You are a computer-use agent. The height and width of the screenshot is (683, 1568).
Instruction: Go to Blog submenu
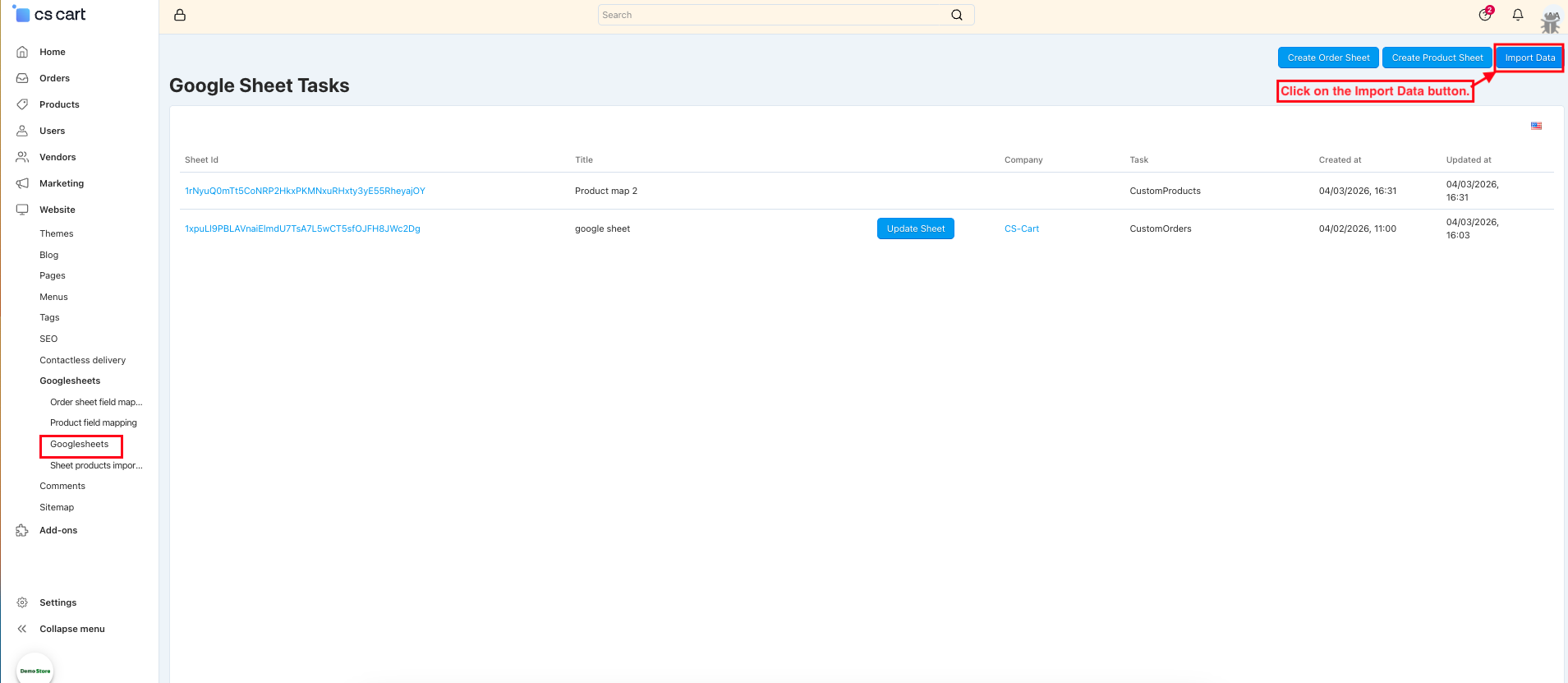(49, 255)
